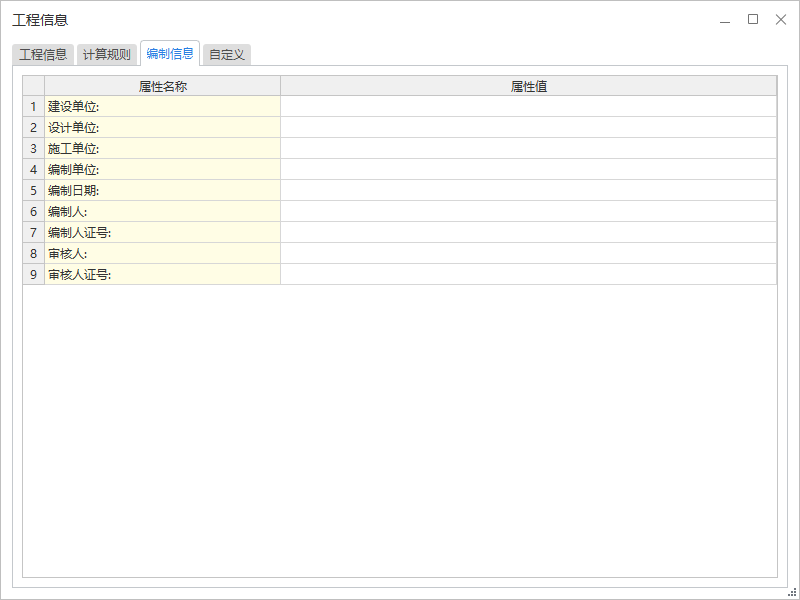This screenshot has height=600, width=800.
Task: Maximize the 工程信息 window
Action: [x=753, y=19]
